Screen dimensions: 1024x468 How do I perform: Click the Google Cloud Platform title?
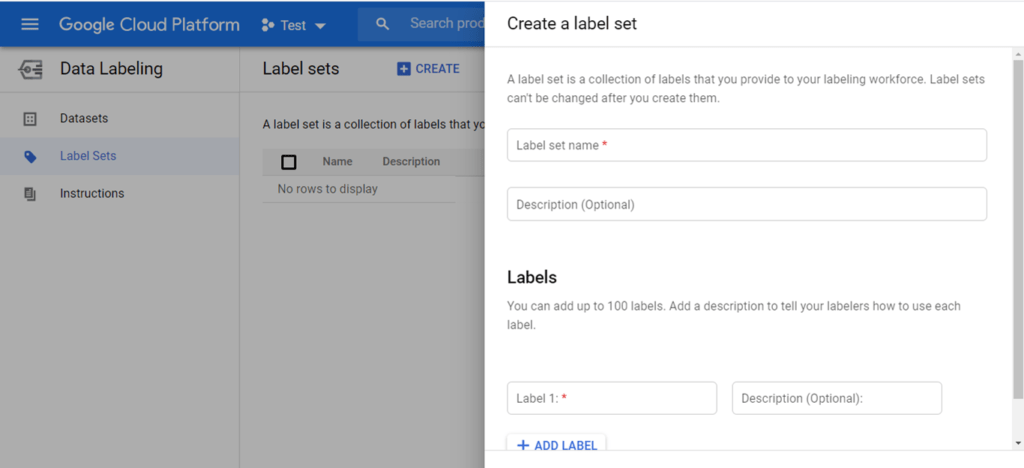pos(149,25)
